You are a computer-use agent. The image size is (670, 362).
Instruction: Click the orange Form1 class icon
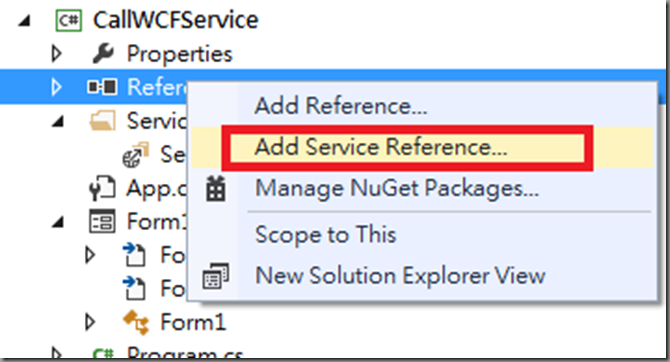(x=136, y=322)
